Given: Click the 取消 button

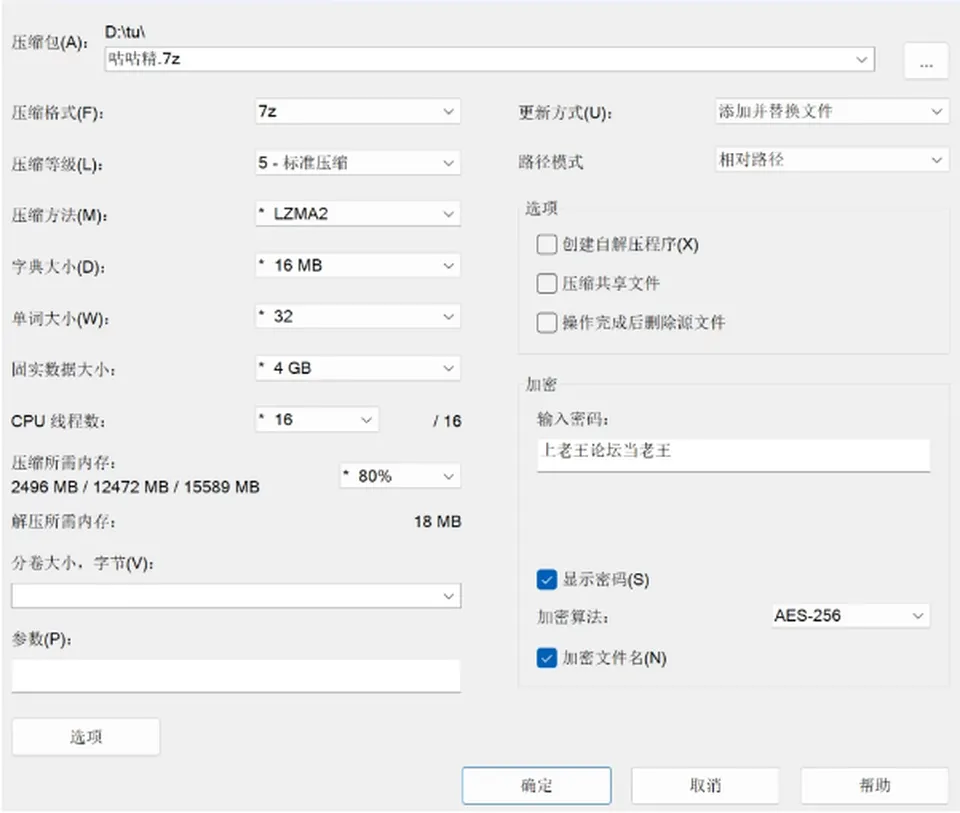Looking at the screenshot, I should pyautogui.click(x=705, y=785).
